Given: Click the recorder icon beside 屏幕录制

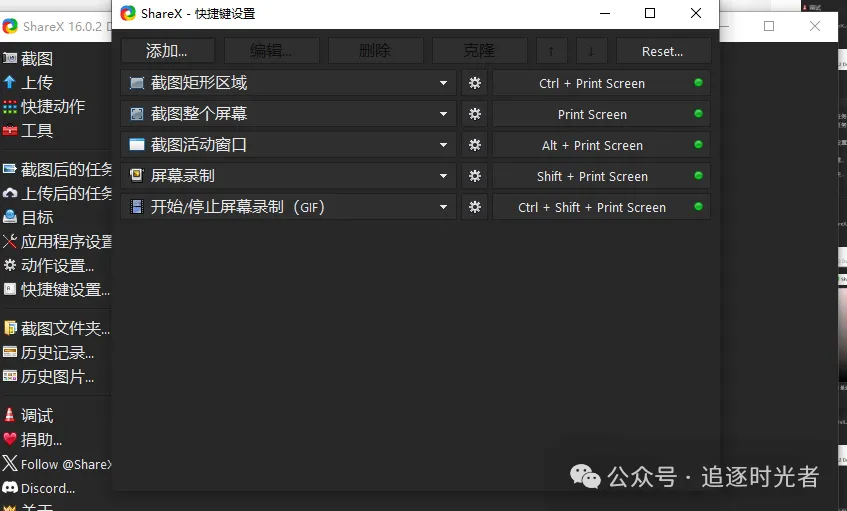Looking at the screenshot, I should (137, 176).
